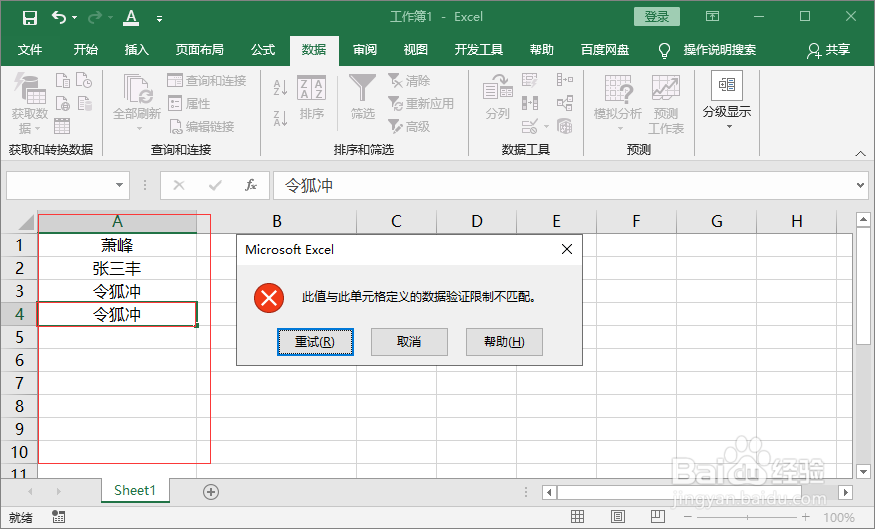This screenshot has height=529, width=875.
Task: Click 查询和连接 in the ribbon
Action: [207, 81]
